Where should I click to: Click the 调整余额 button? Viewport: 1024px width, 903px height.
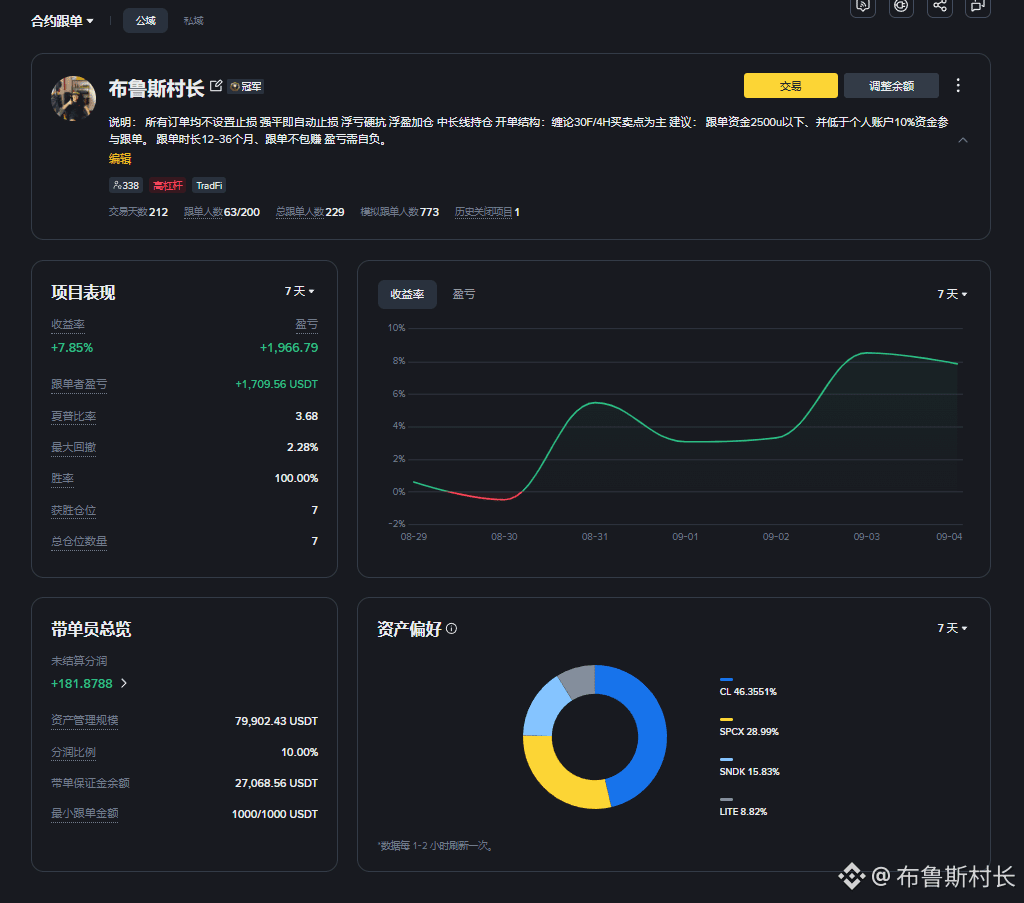click(x=891, y=86)
